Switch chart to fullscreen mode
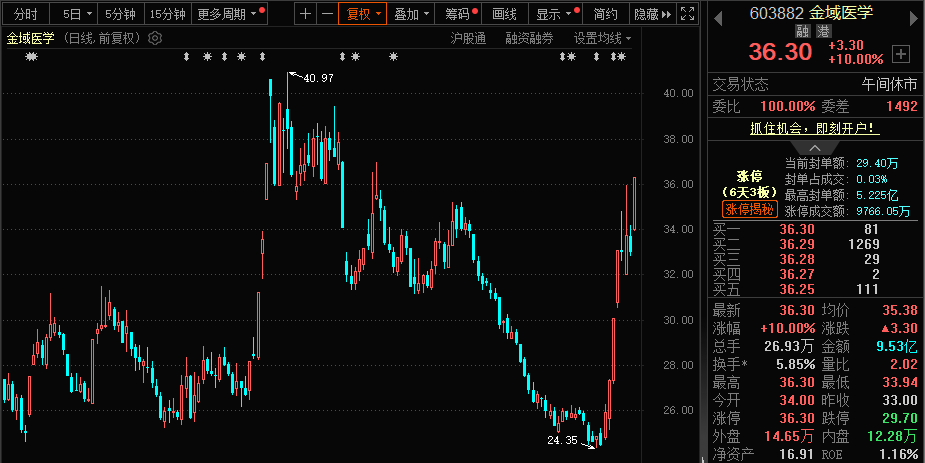 coord(686,14)
